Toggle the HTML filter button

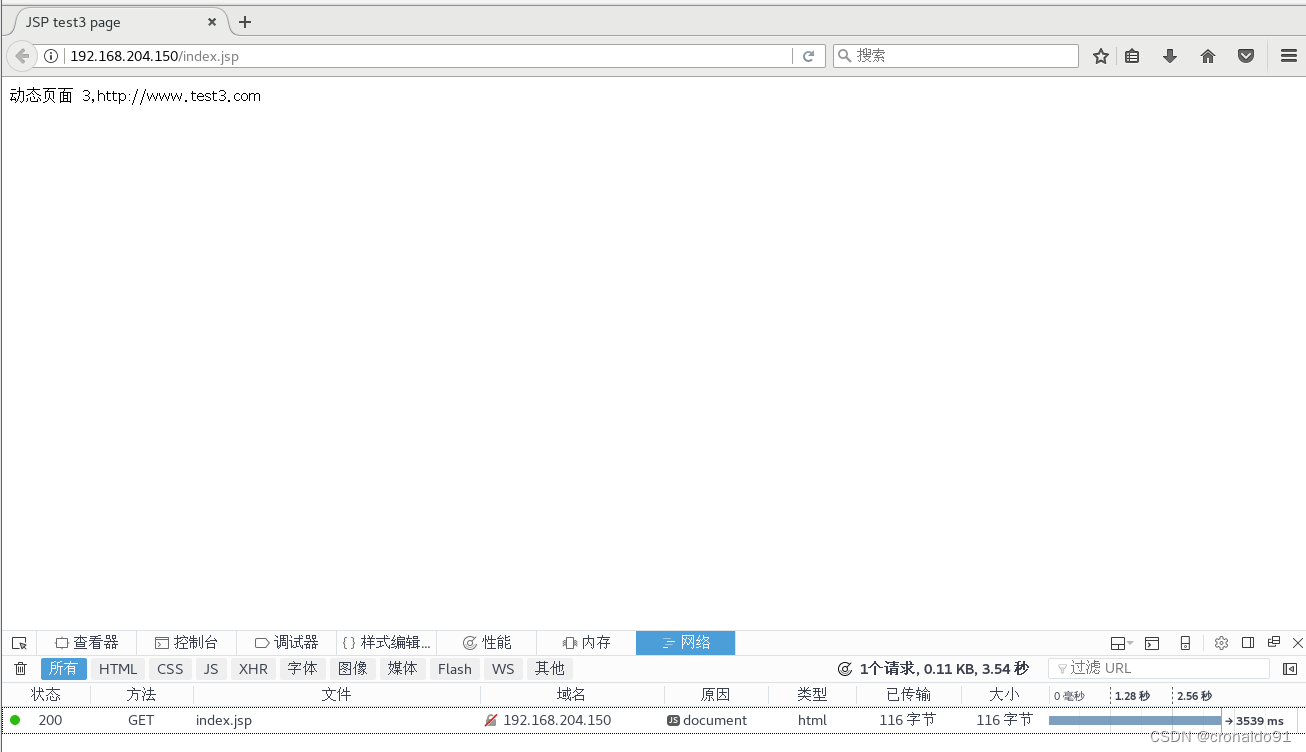pos(118,669)
